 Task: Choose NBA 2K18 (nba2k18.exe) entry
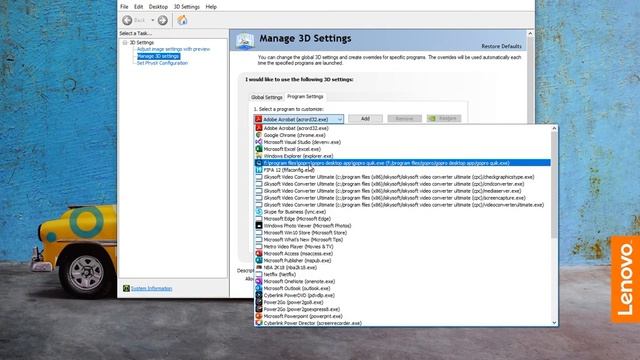(x=402, y=267)
